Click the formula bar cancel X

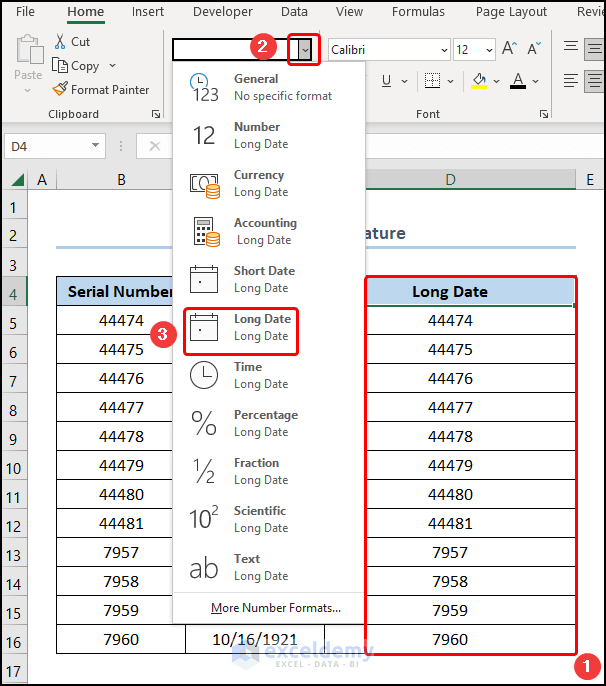pyautogui.click(x=154, y=146)
